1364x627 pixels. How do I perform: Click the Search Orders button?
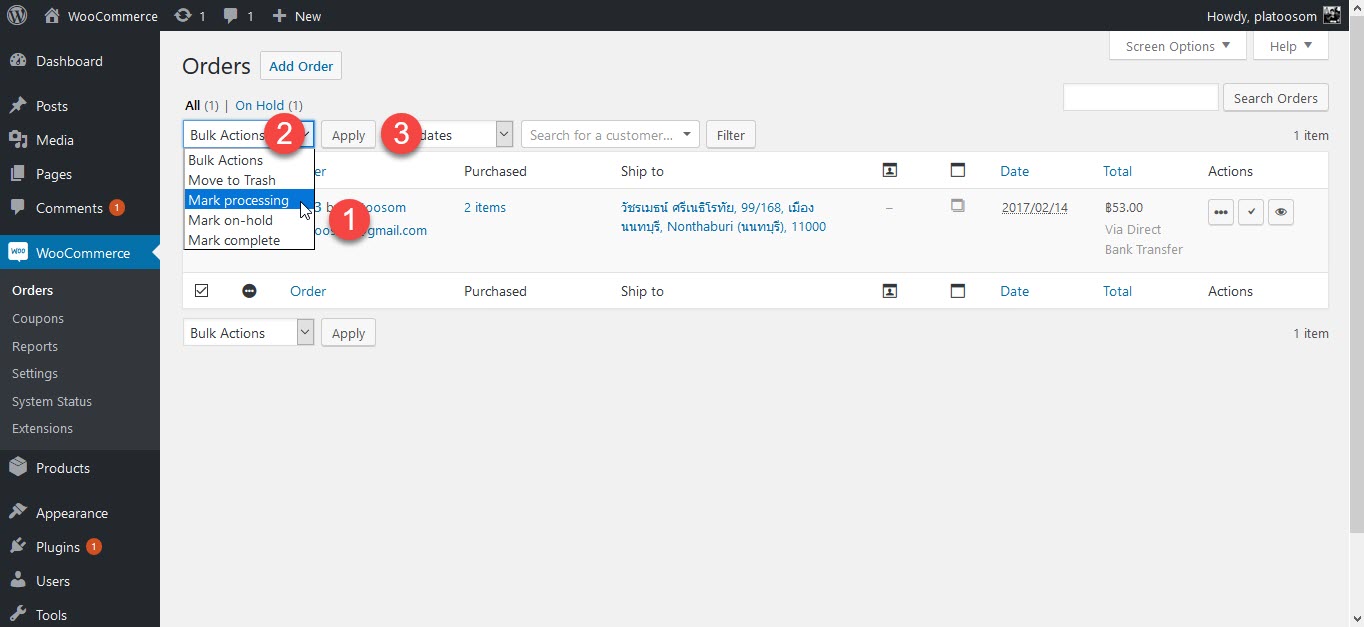pos(1276,98)
